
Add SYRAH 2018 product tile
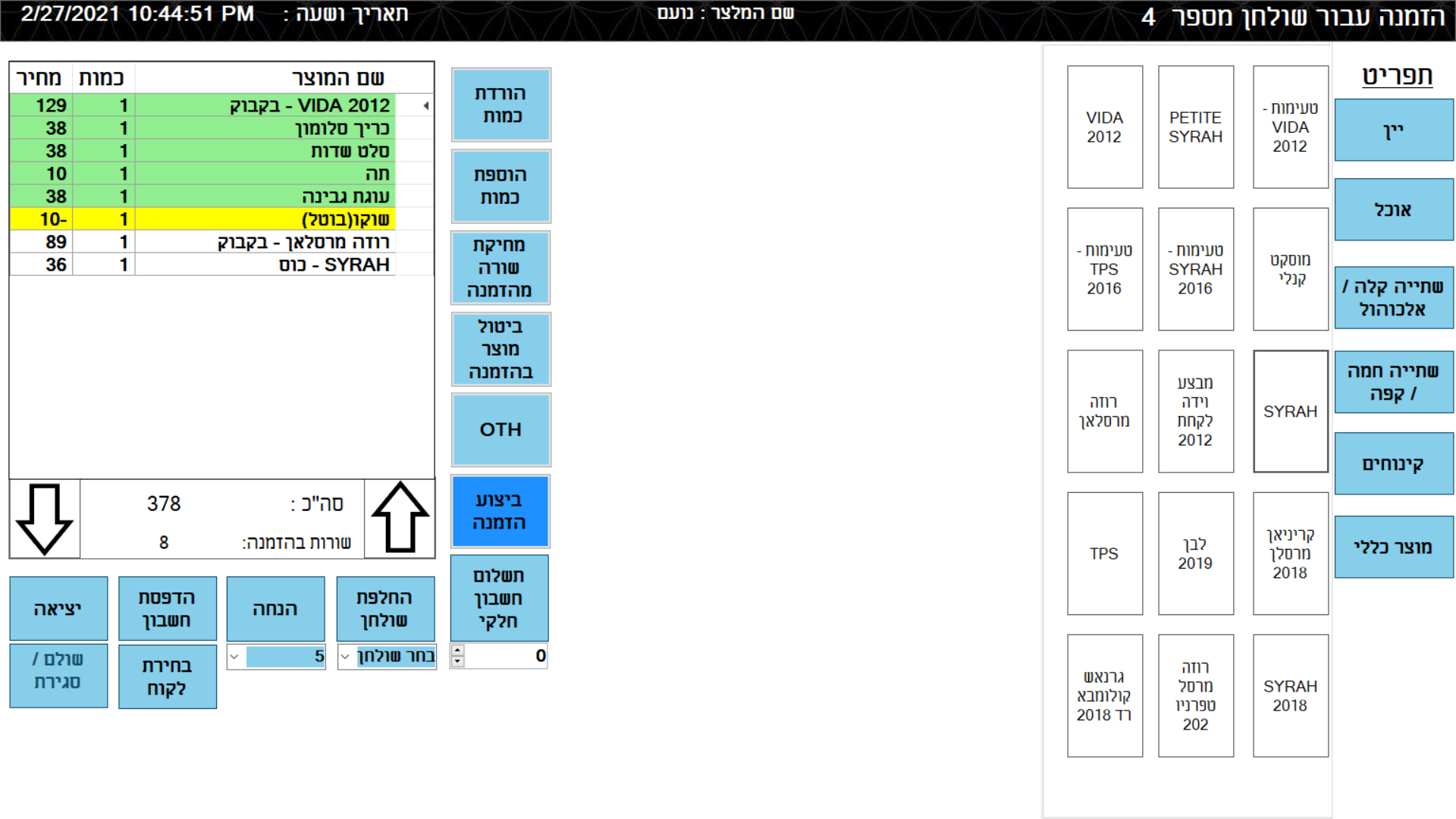1289,695
